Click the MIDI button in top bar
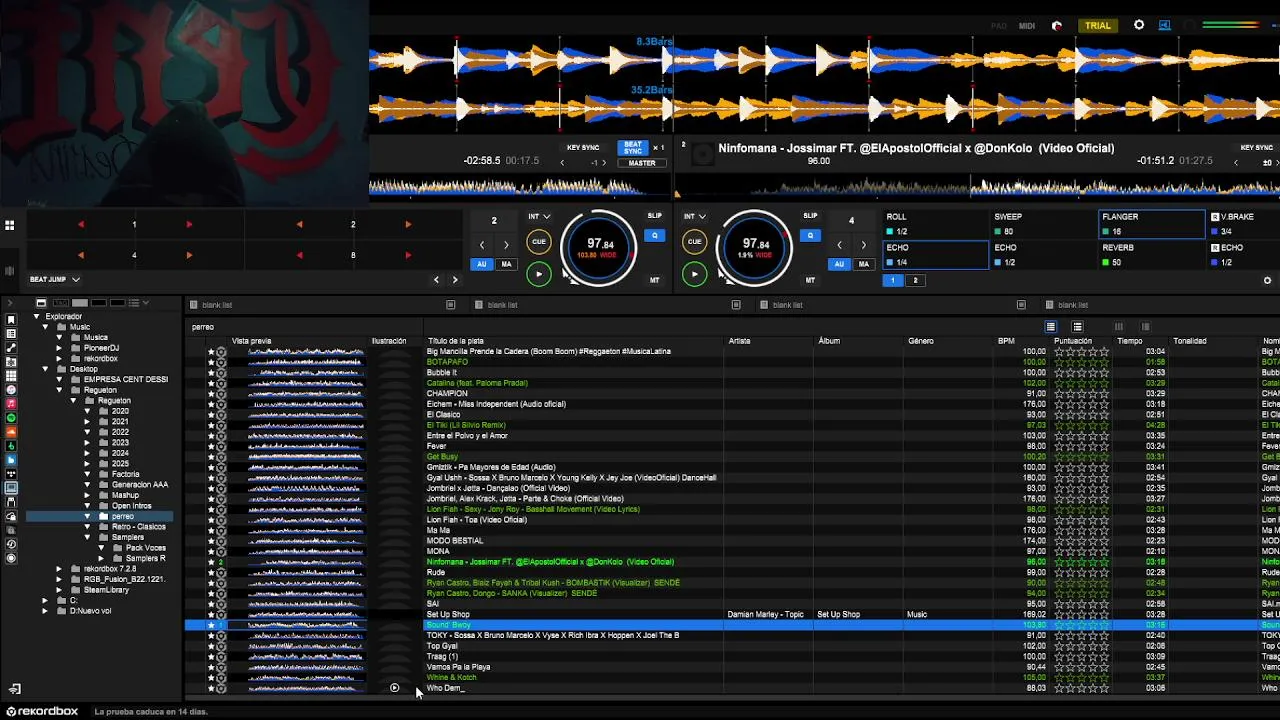The height and width of the screenshot is (720, 1280). pyautogui.click(x=1027, y=26)
